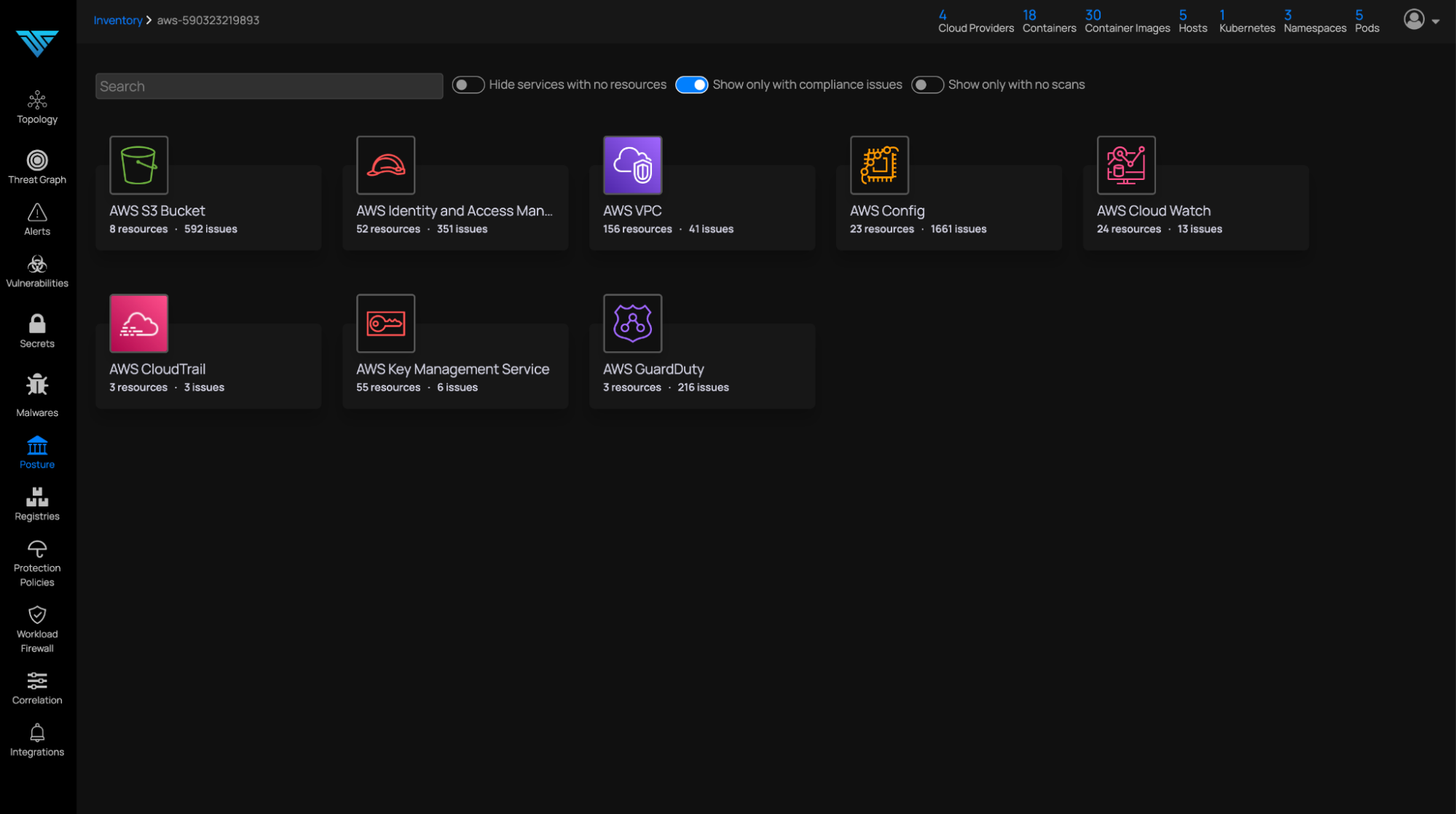The image size is (1456, 814).
Task: Open the Threat Graph page
Action: [x=37, y=167]
